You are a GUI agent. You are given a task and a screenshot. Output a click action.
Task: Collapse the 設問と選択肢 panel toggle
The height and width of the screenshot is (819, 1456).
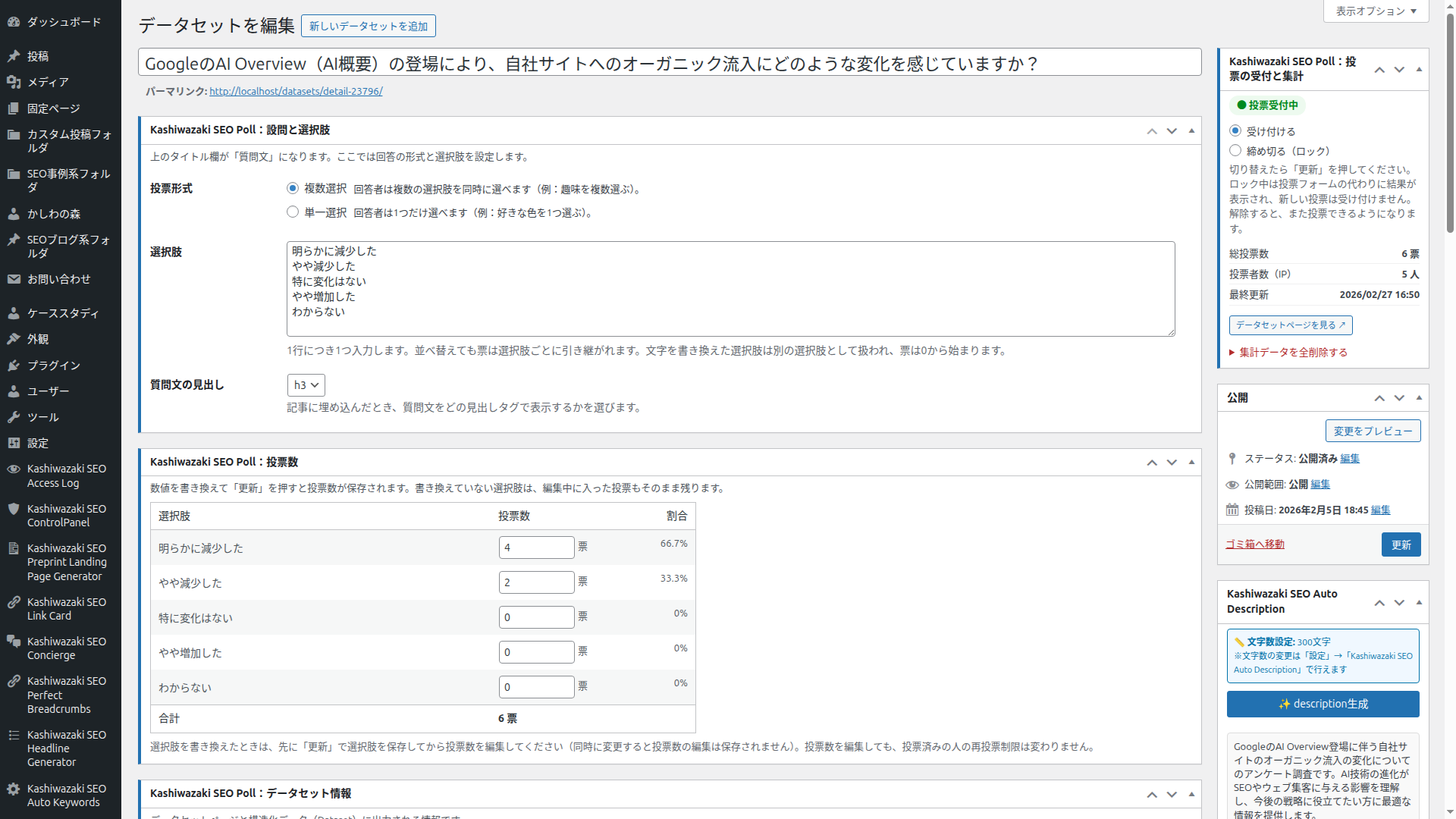(x=1191, y=130)
